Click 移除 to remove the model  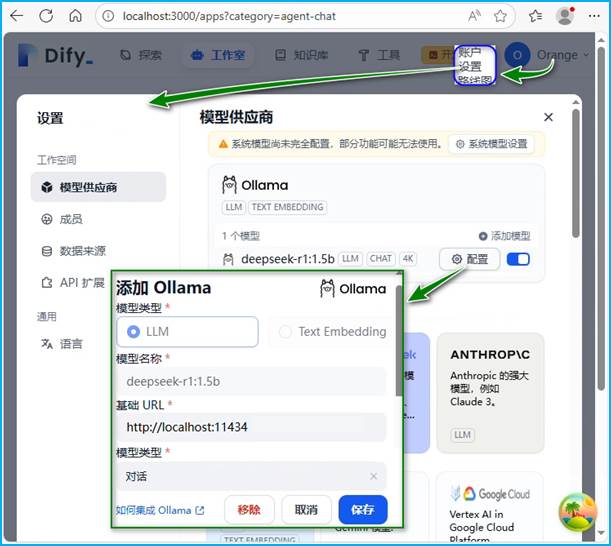(249, 510)
